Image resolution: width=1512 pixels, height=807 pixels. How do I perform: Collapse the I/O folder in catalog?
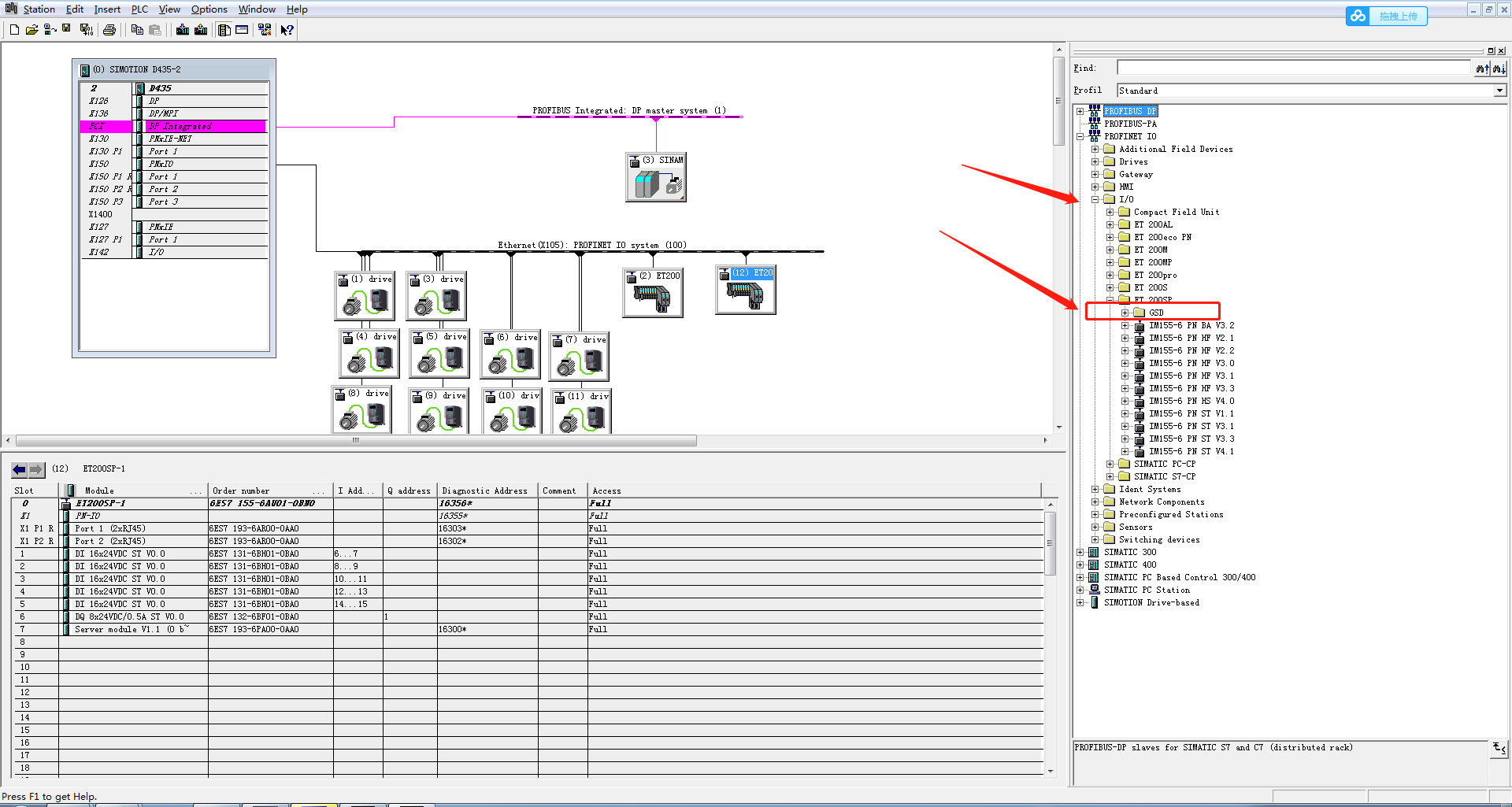1095,199
